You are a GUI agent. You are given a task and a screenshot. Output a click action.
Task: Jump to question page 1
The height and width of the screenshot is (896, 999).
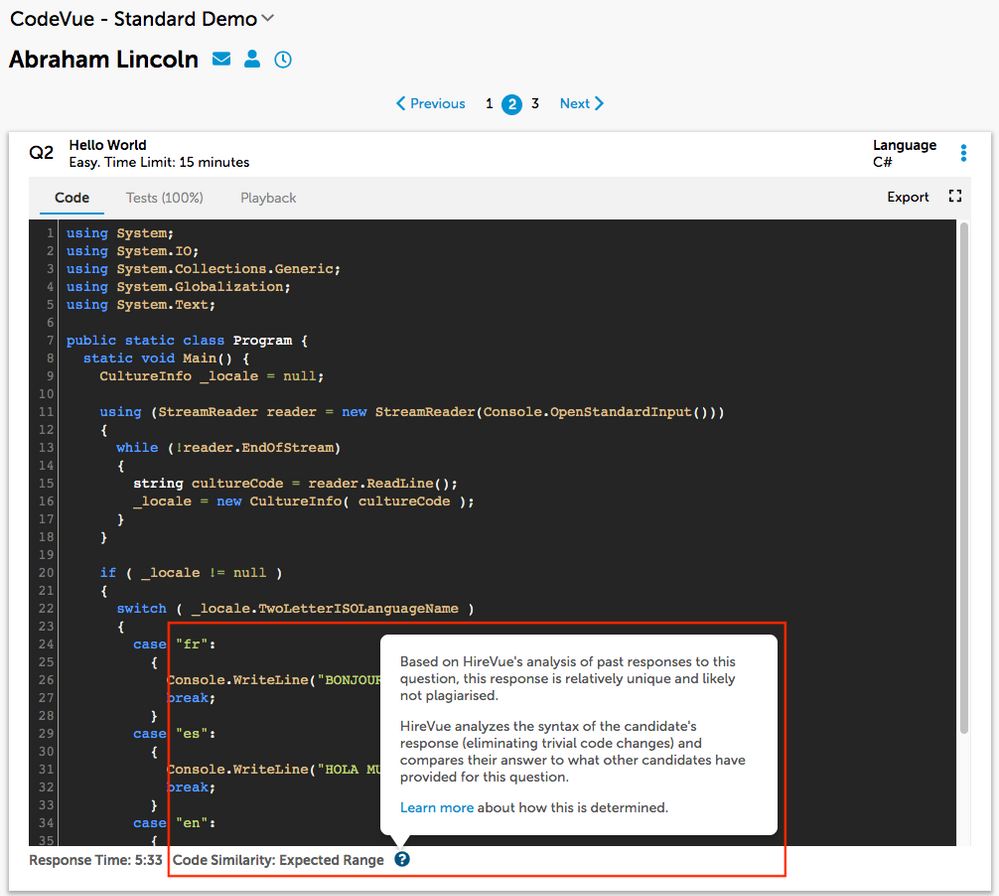coord(489,104)
